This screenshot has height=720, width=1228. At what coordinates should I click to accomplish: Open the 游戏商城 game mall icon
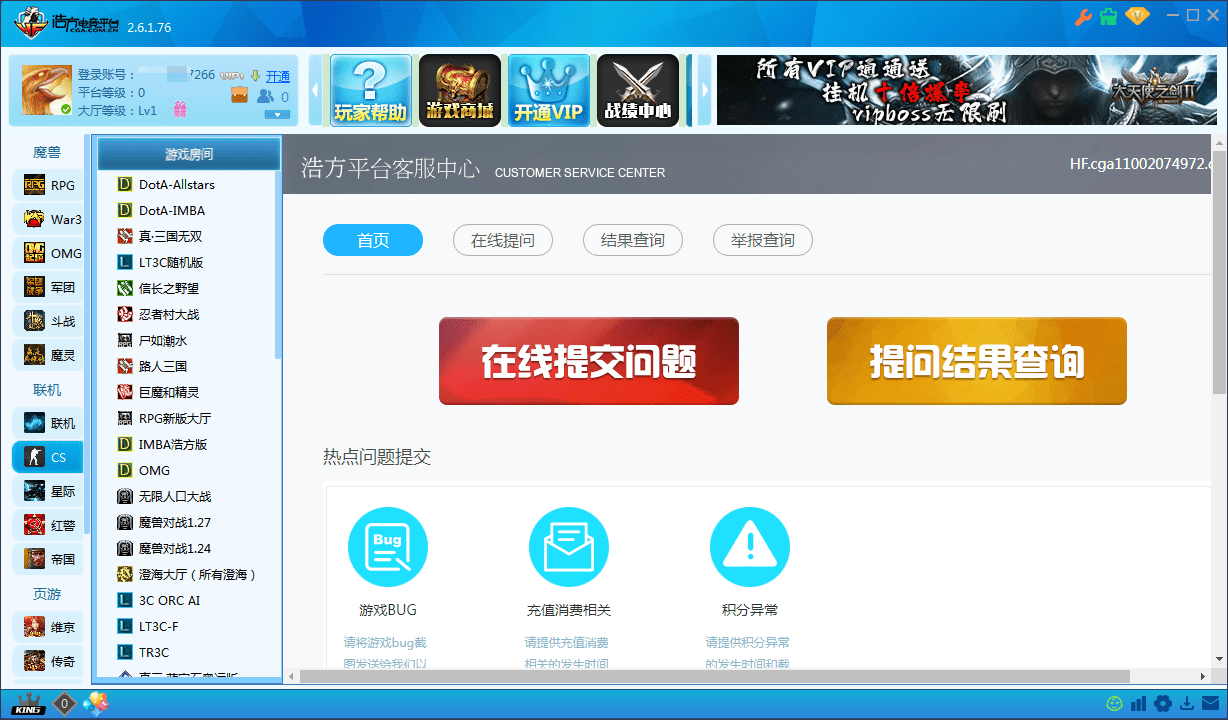[x=460, y=89]
